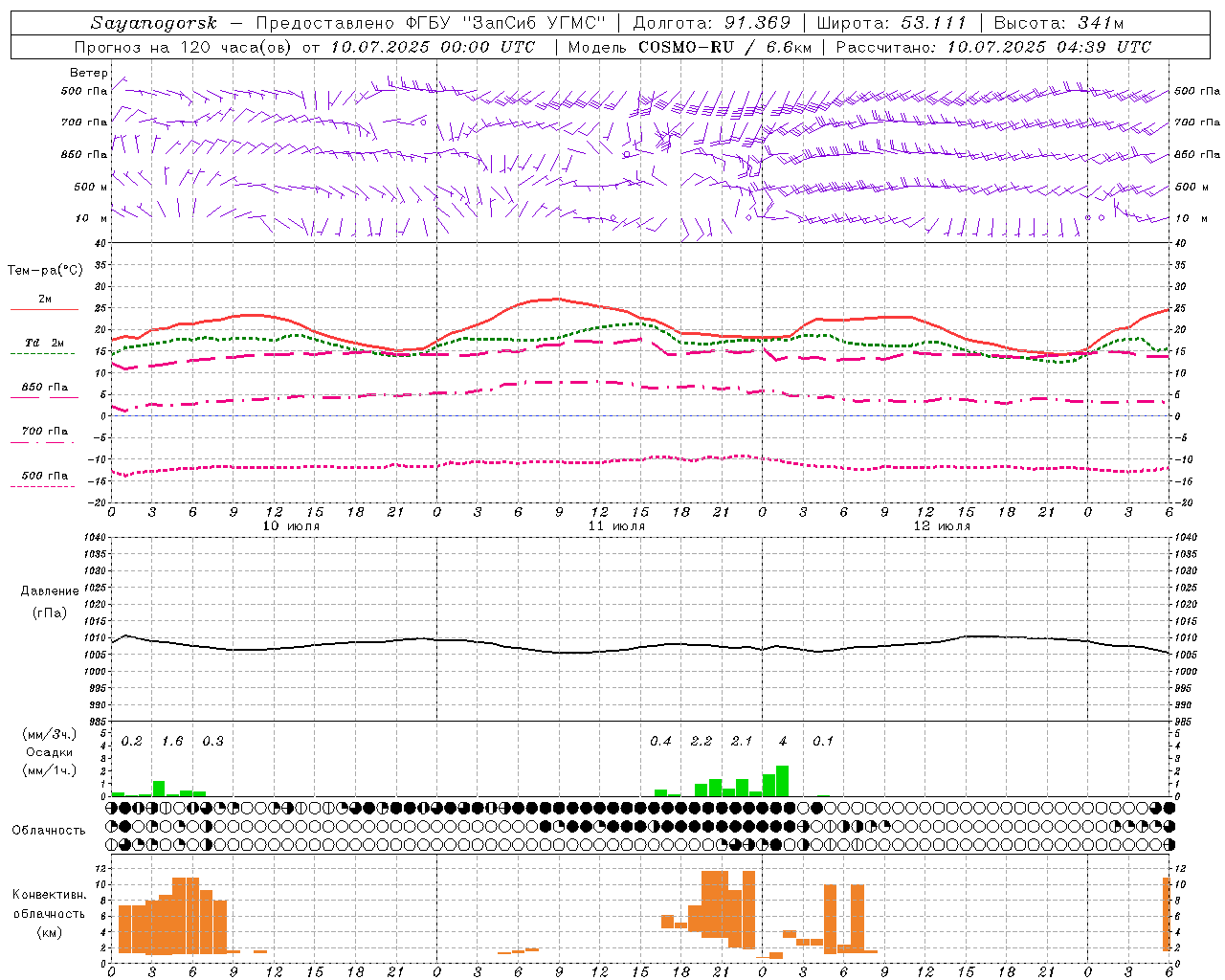Click the left '1040' pressure axis value

(93, 537)
